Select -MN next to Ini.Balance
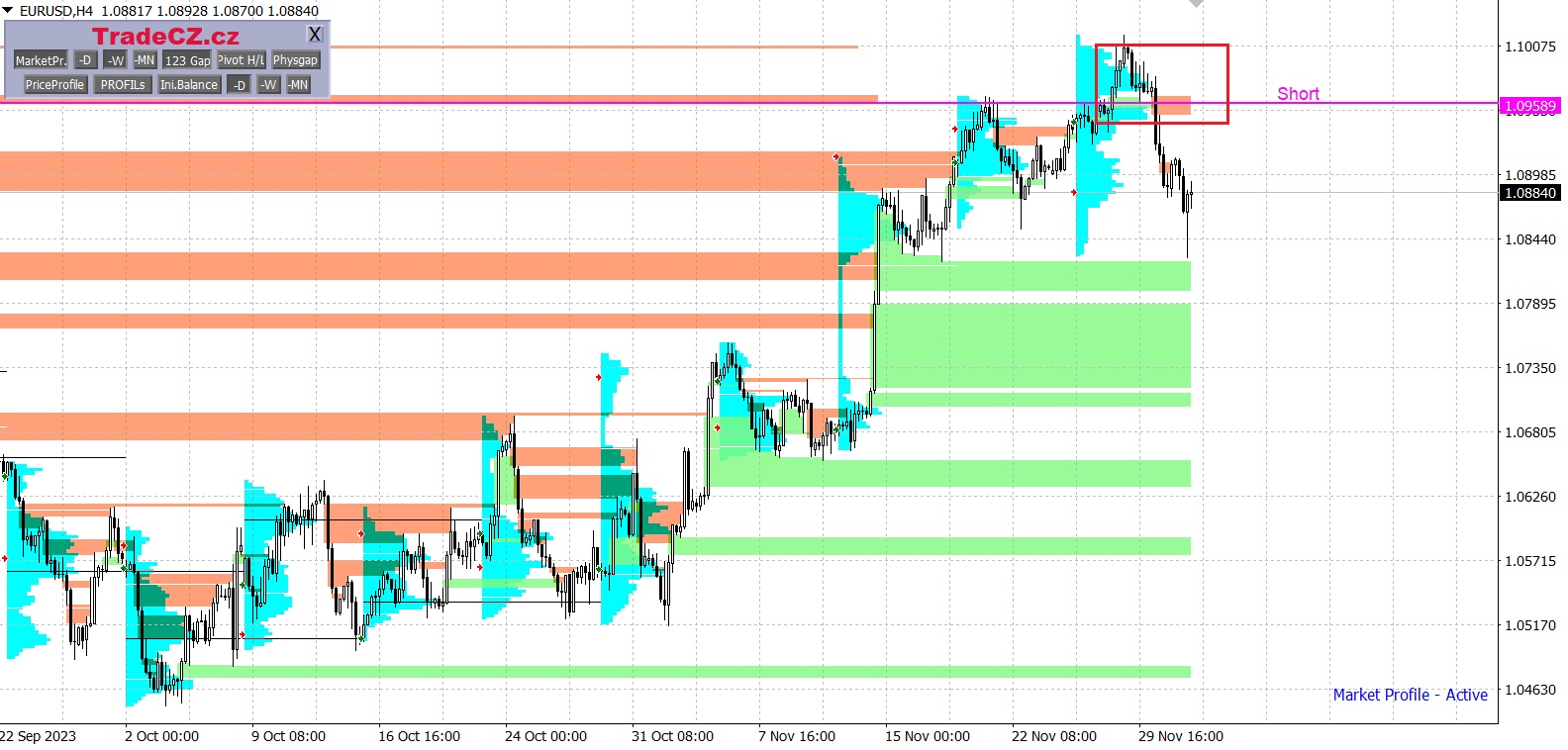Viewport: 1568px width, 750px height. tap(298, 85)
